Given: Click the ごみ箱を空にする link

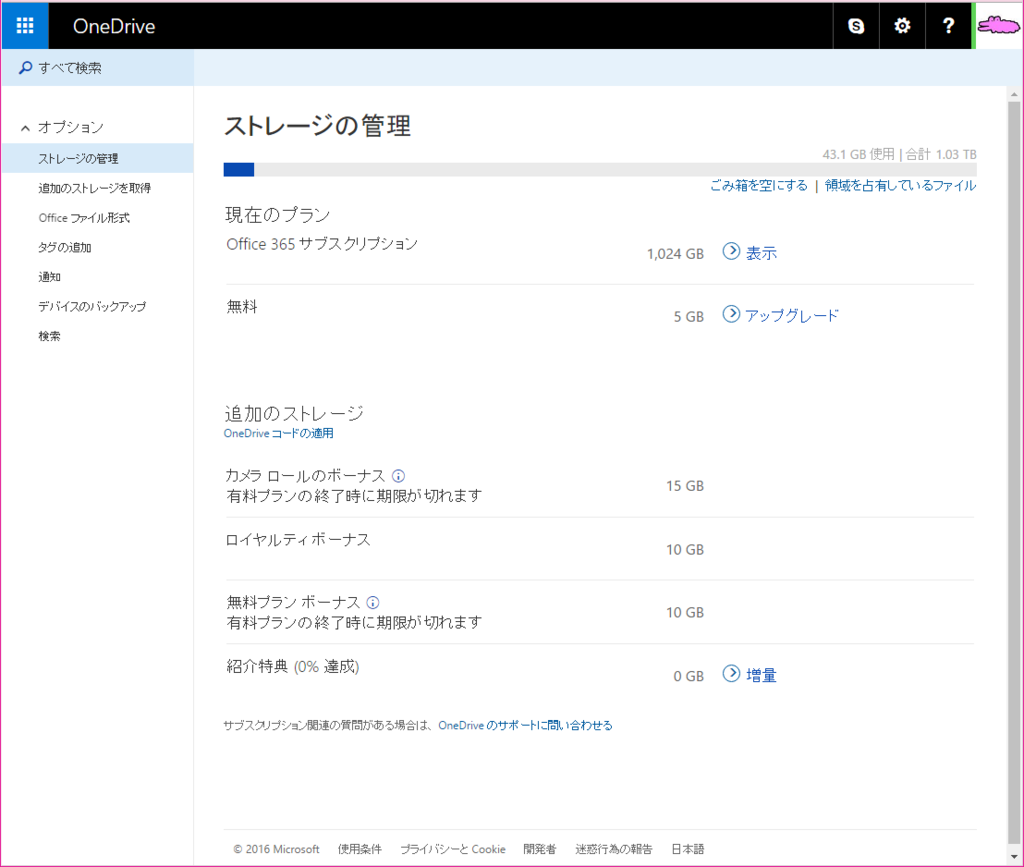Looking at the screenshot, I should (759, 185).
